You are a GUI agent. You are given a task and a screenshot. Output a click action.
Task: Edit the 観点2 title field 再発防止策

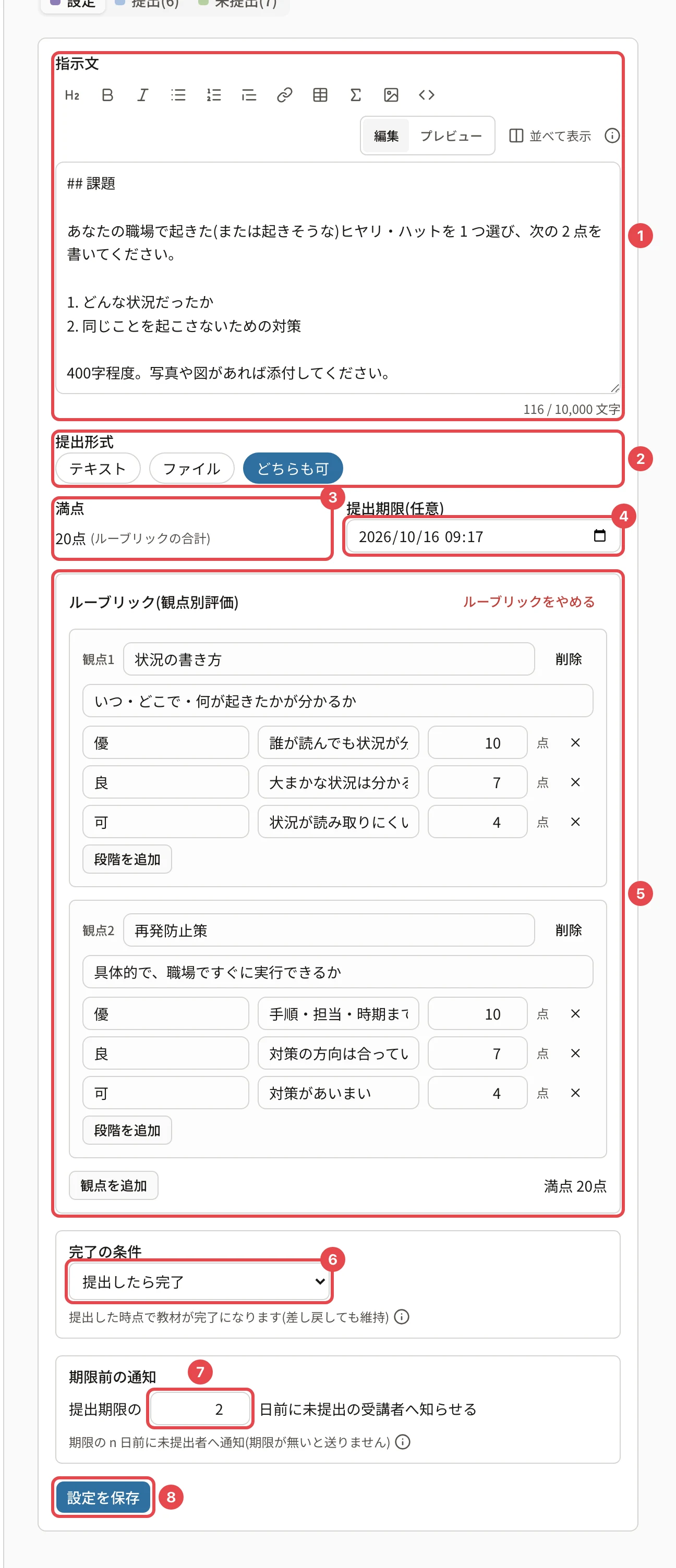pyautogui.click(x=329, y=930)
